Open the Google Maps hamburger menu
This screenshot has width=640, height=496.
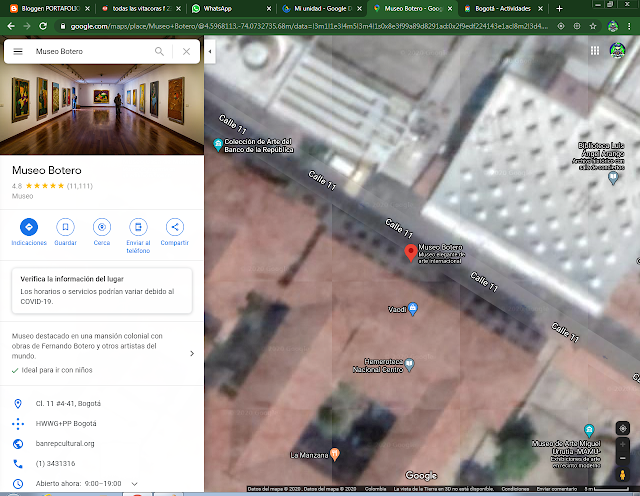18,51
